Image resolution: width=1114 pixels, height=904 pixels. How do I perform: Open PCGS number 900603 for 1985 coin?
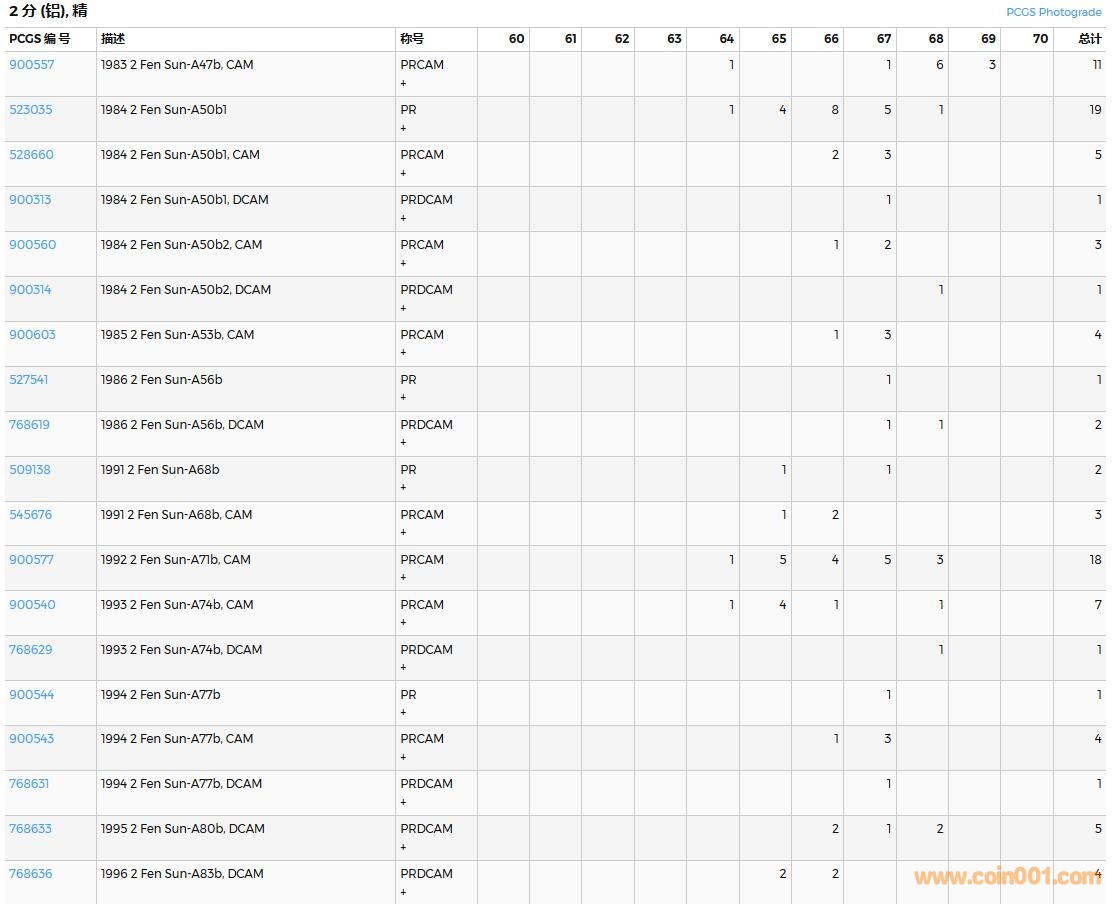coord(33,335)
